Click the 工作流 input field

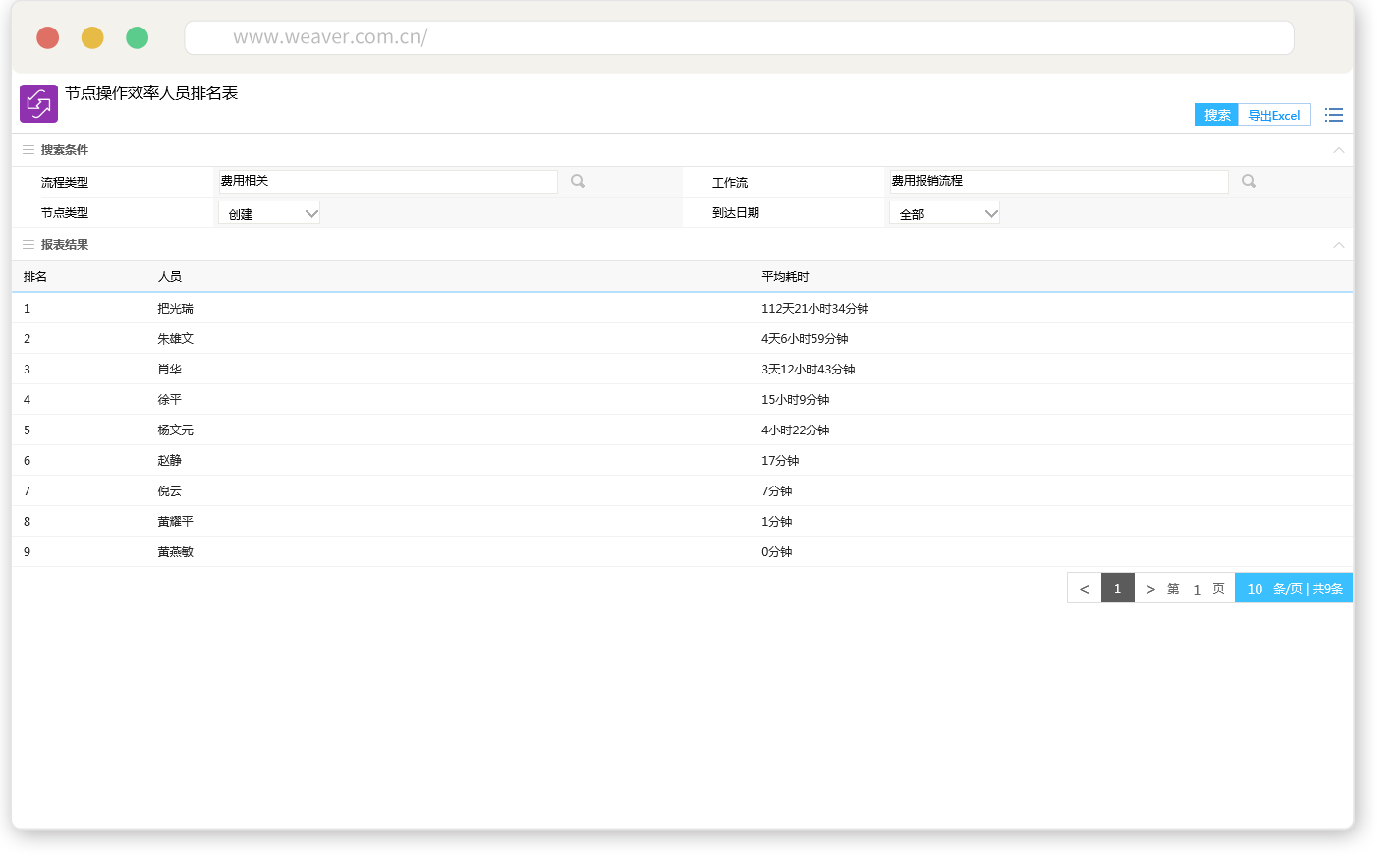(x=1058, y=182)
